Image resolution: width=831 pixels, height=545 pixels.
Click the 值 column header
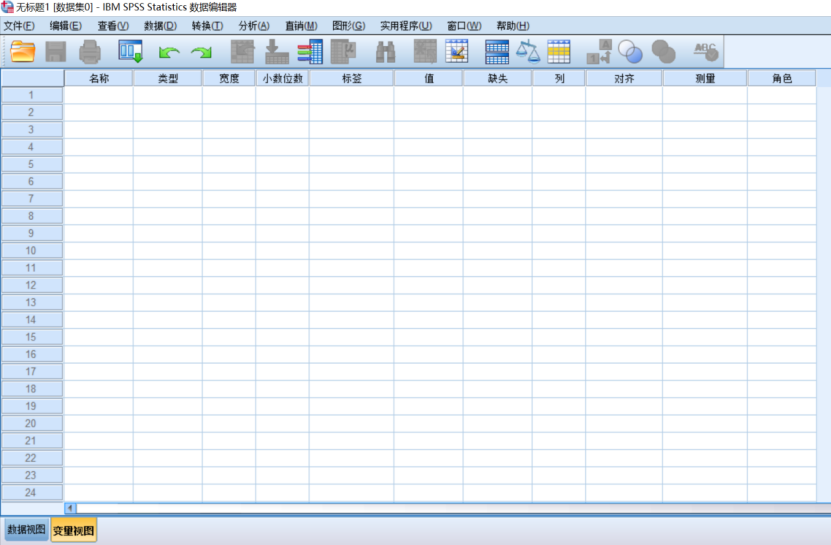click(429, 78)
